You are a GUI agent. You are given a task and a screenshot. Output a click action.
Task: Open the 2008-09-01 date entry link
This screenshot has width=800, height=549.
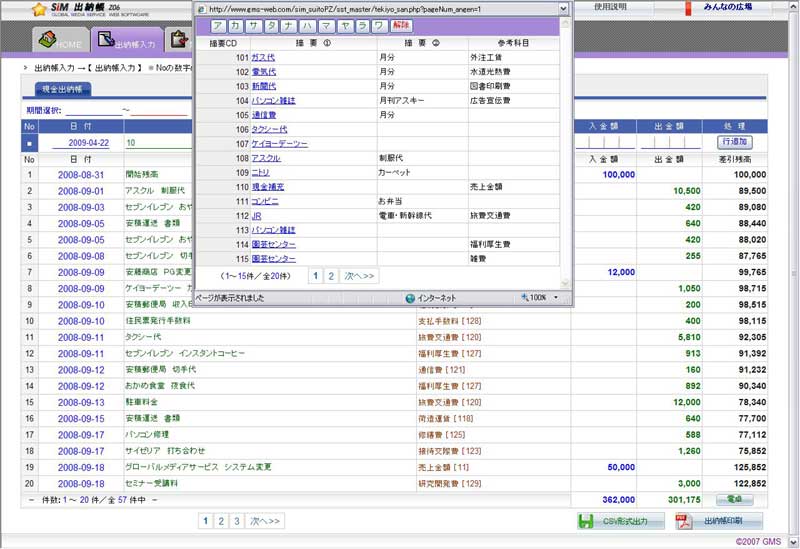coord(80,190)
